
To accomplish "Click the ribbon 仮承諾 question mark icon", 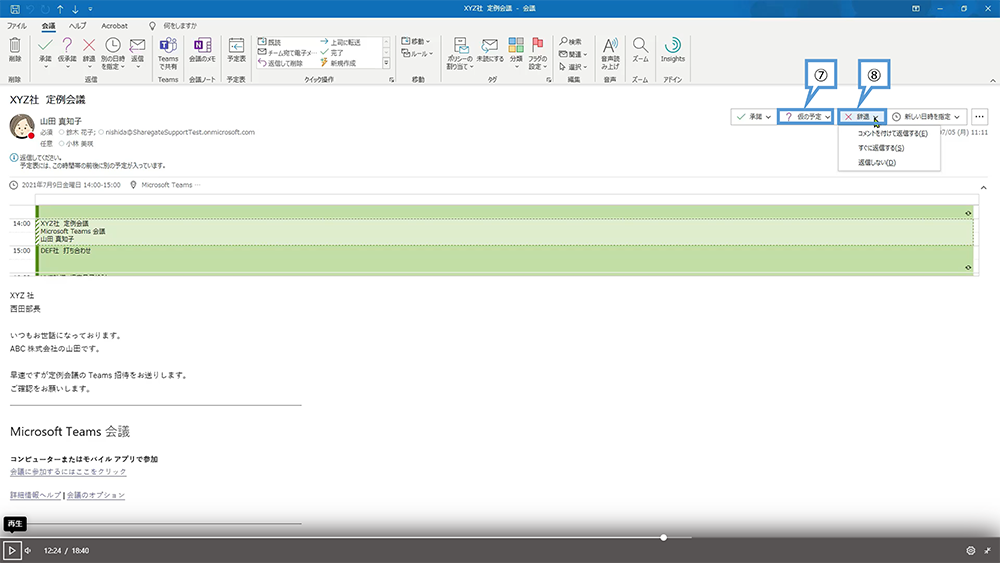I will click(67, 45).
